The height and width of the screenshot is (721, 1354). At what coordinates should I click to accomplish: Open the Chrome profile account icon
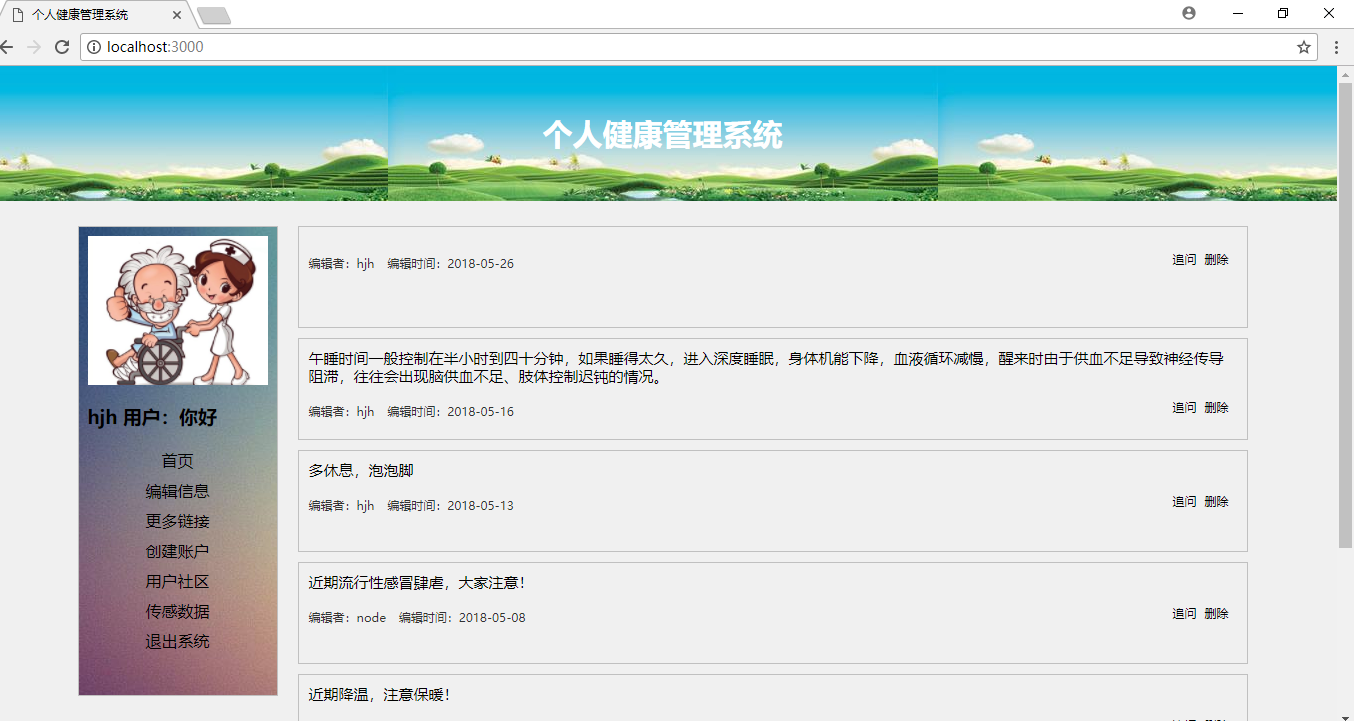[1189, 13]
